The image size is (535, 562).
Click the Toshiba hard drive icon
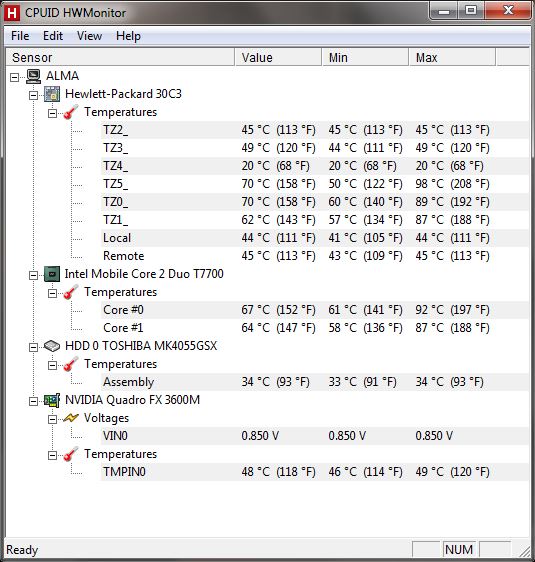coord(52,346)
